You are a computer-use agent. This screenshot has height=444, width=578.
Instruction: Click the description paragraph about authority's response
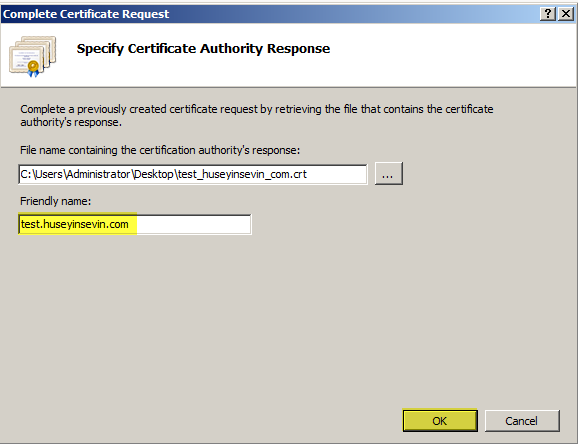click(x=257, y=115)
